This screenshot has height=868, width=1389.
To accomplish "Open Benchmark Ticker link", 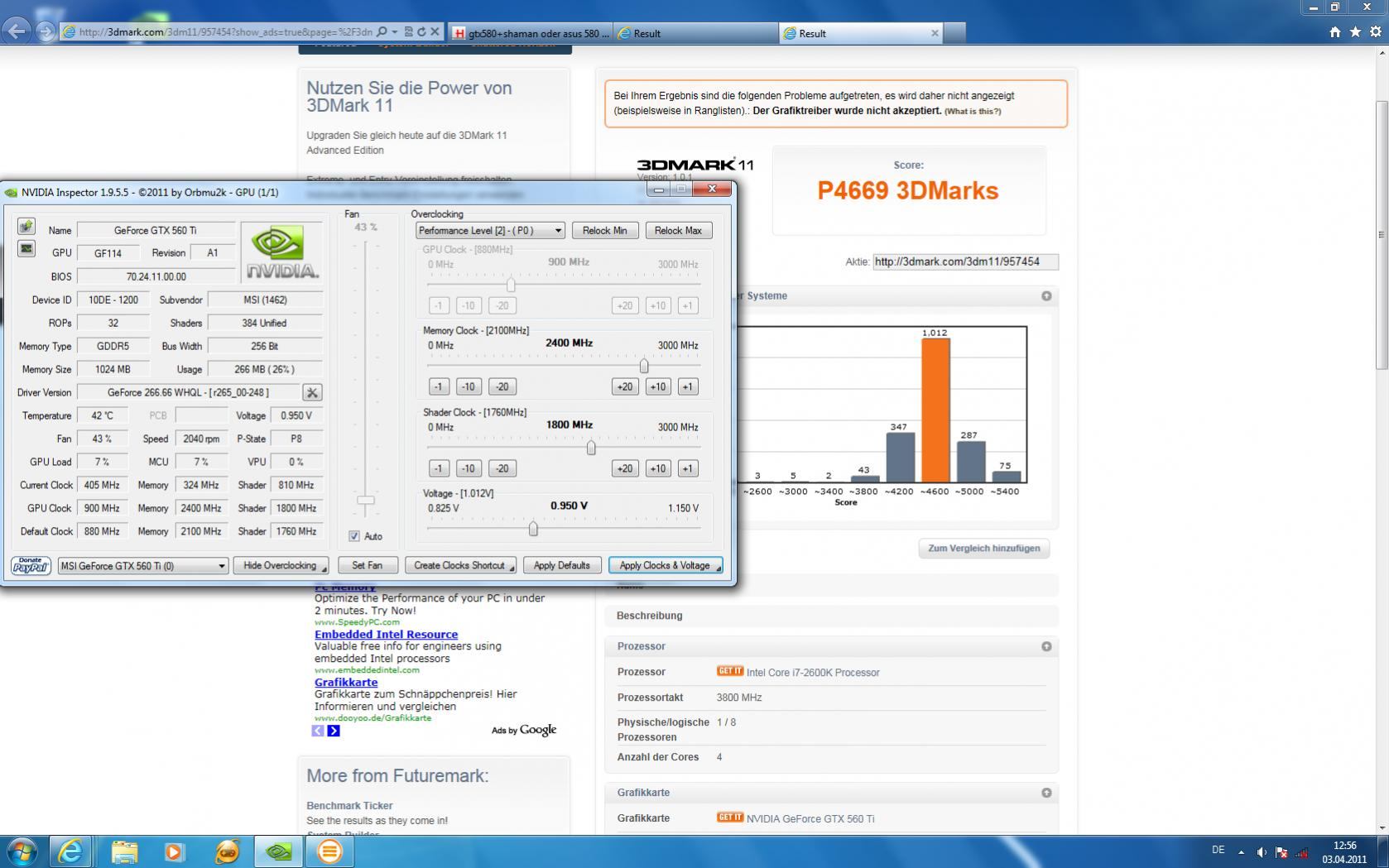I will pos(349,805).
